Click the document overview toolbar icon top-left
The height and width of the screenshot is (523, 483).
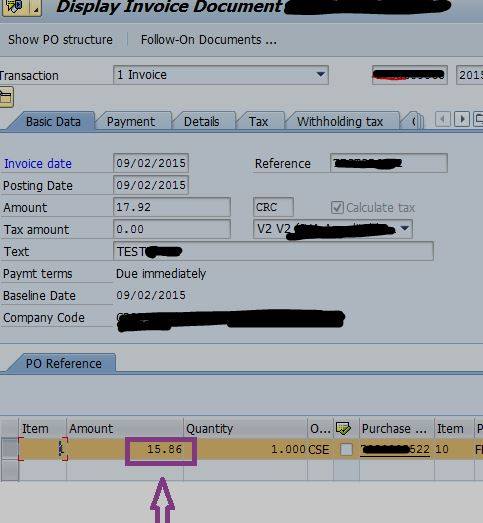[14, 7]
